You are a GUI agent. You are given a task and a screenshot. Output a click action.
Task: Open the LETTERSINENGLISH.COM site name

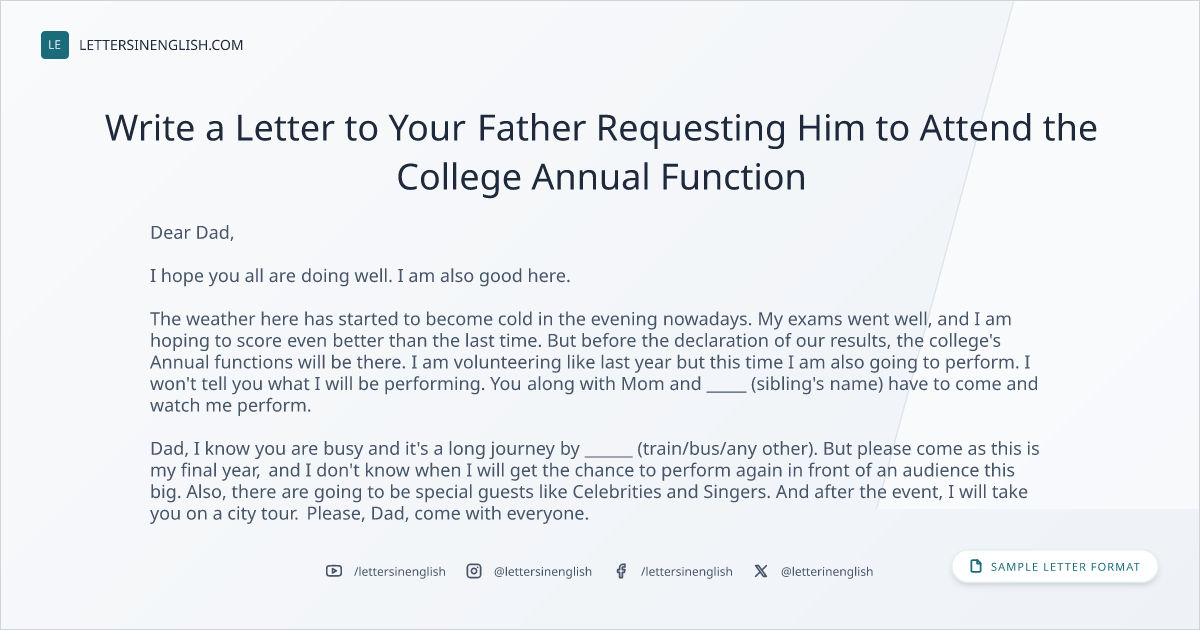[161, 45]
